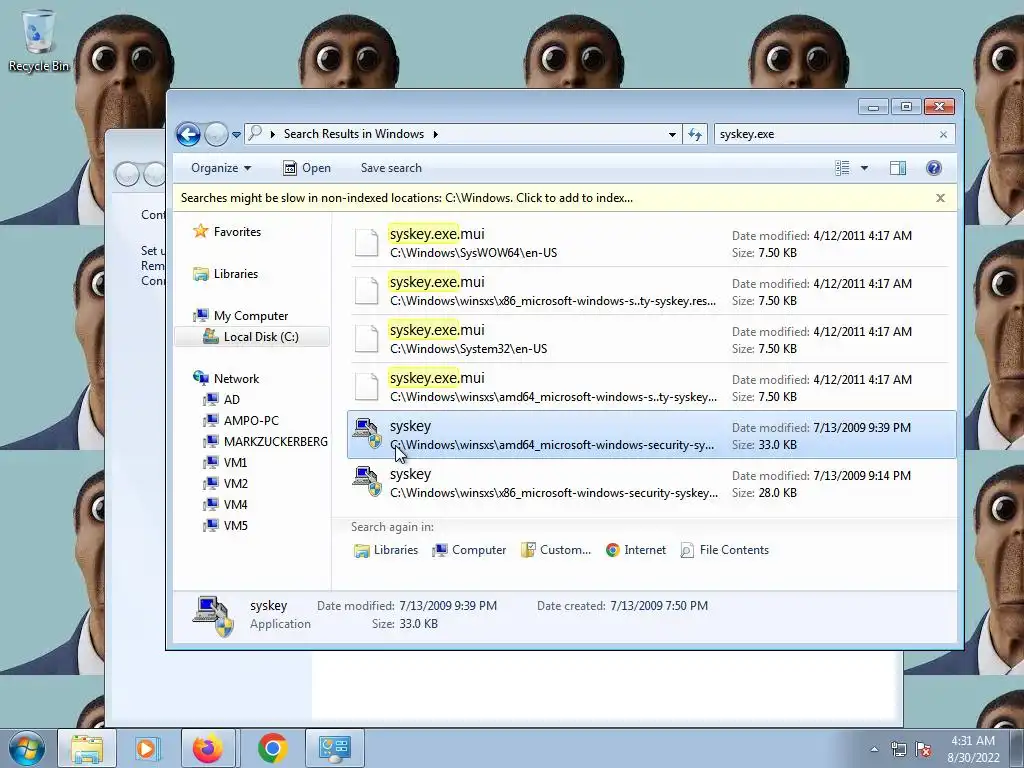Open the Recycle Bin on the desktop
The image size is (1024, 768).
[39, 40]
